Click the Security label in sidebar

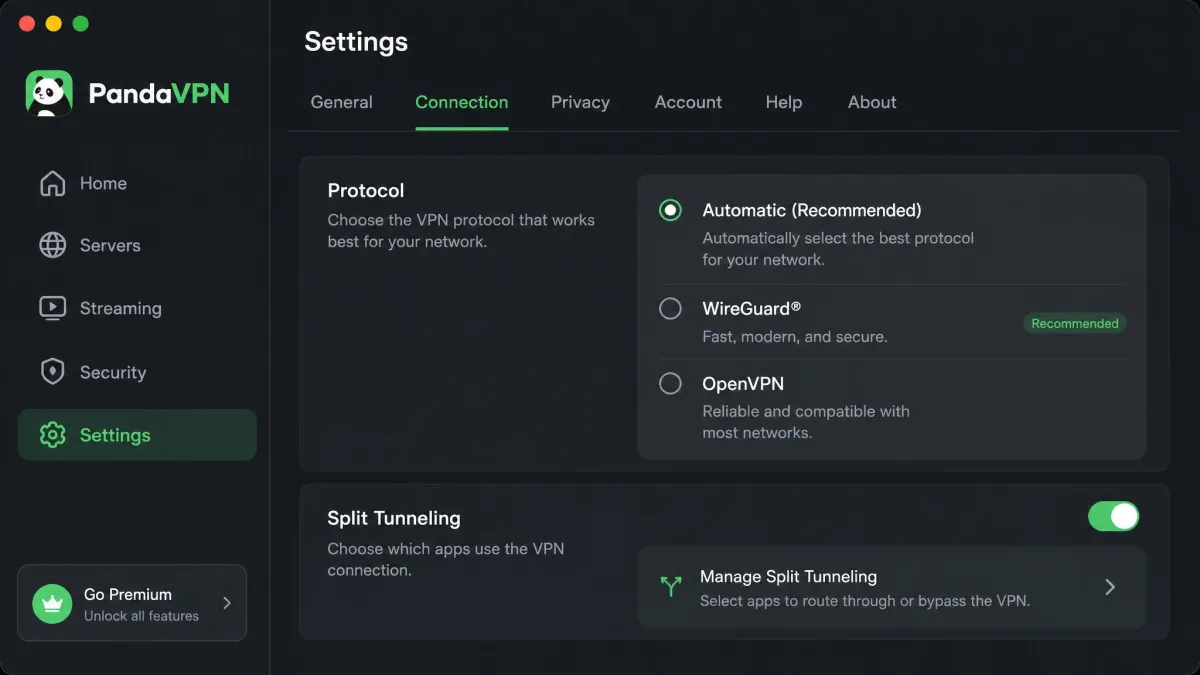pyautogui.click(x=113, y=372)
